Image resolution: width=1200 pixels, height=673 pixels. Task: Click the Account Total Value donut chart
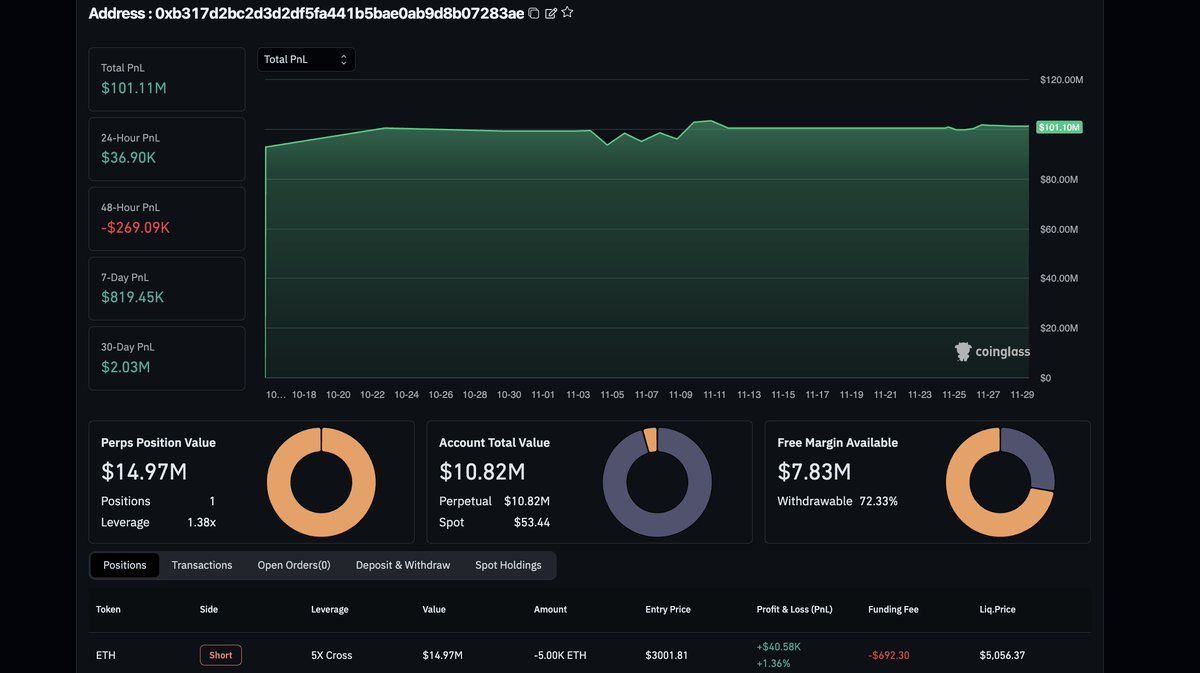[657, 482]
